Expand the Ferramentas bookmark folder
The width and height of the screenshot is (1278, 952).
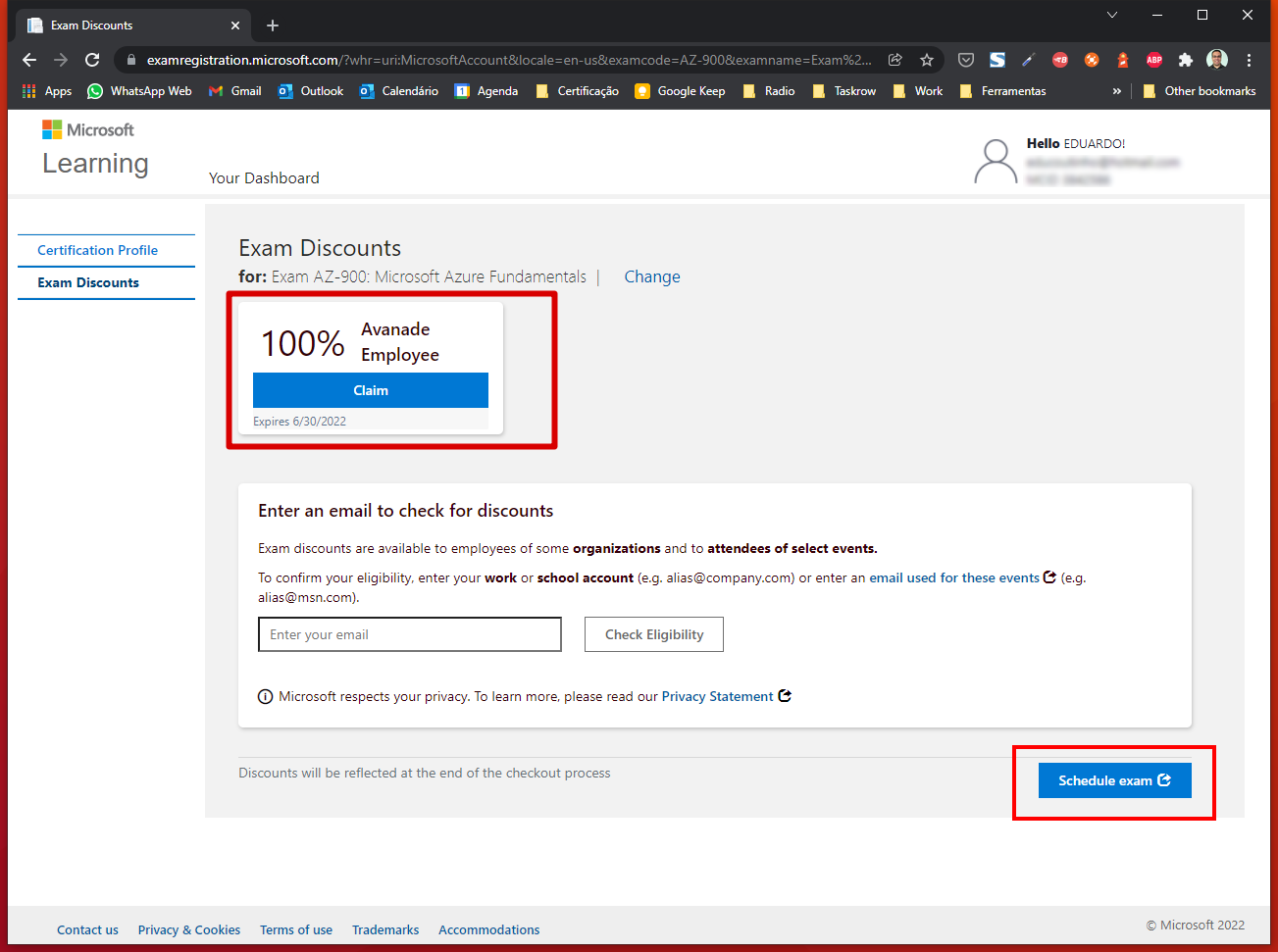pos(1002,91)
